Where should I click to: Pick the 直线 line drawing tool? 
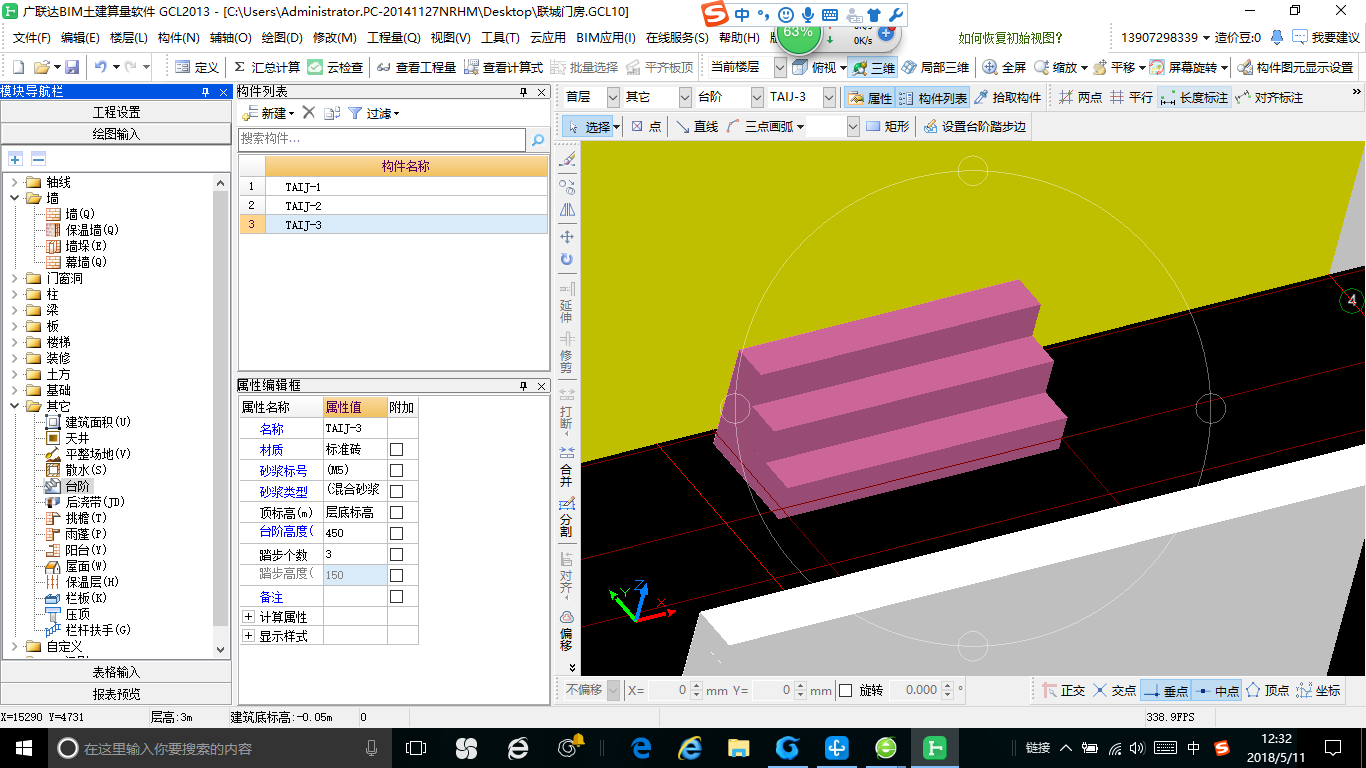(696, 127)
